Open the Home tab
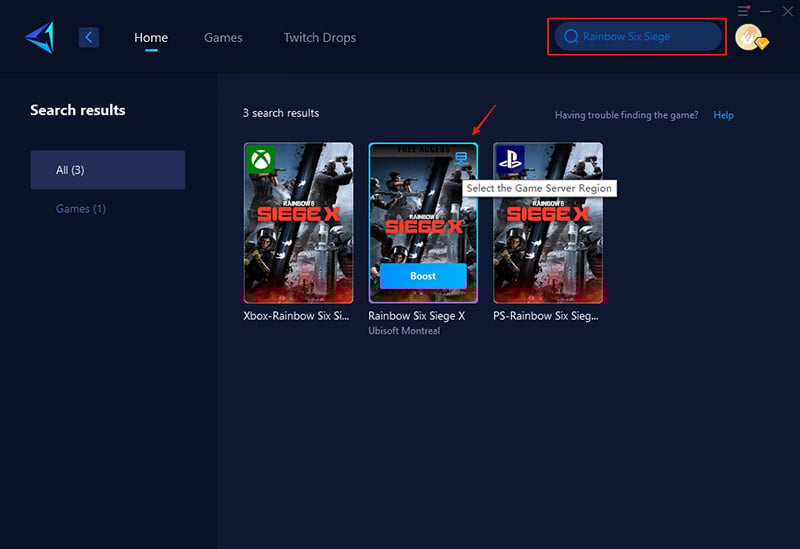Screen dimensions: 800x549 pyautogui.click(x=151, y=37)
